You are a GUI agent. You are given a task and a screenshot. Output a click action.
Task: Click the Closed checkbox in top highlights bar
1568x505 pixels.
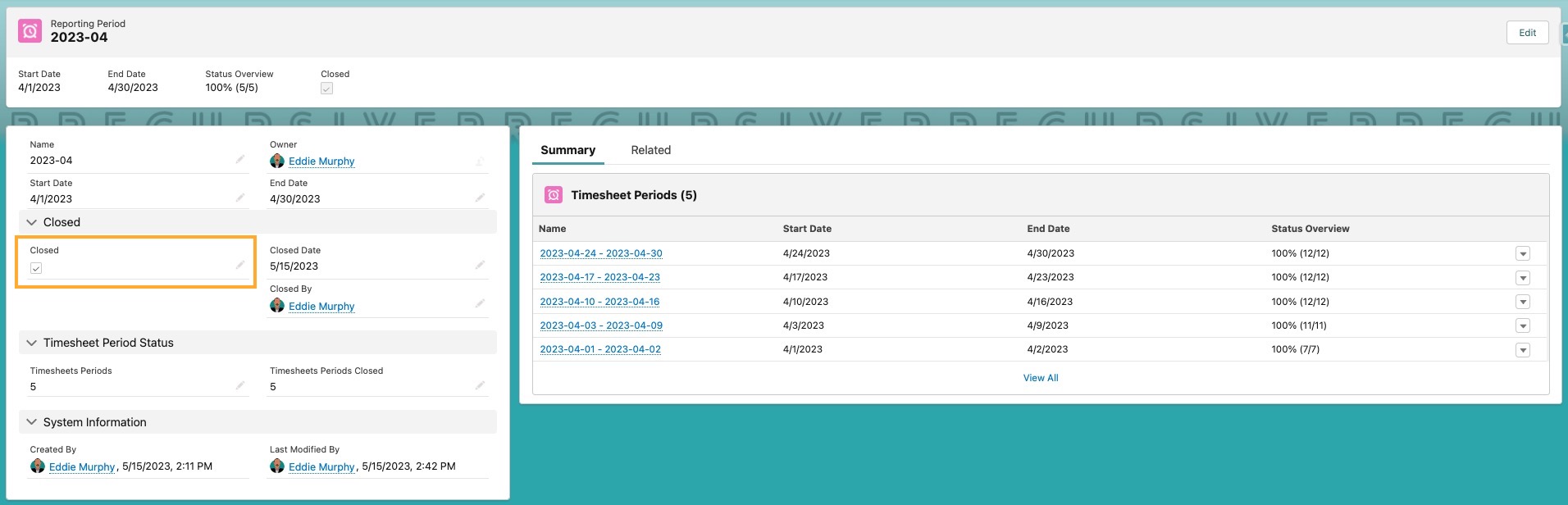pyautogui.click(x=326, y=89)
